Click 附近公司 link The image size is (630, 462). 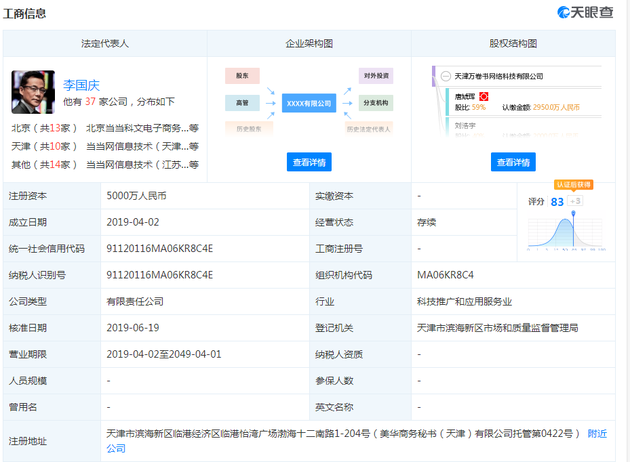pos(597,434)
